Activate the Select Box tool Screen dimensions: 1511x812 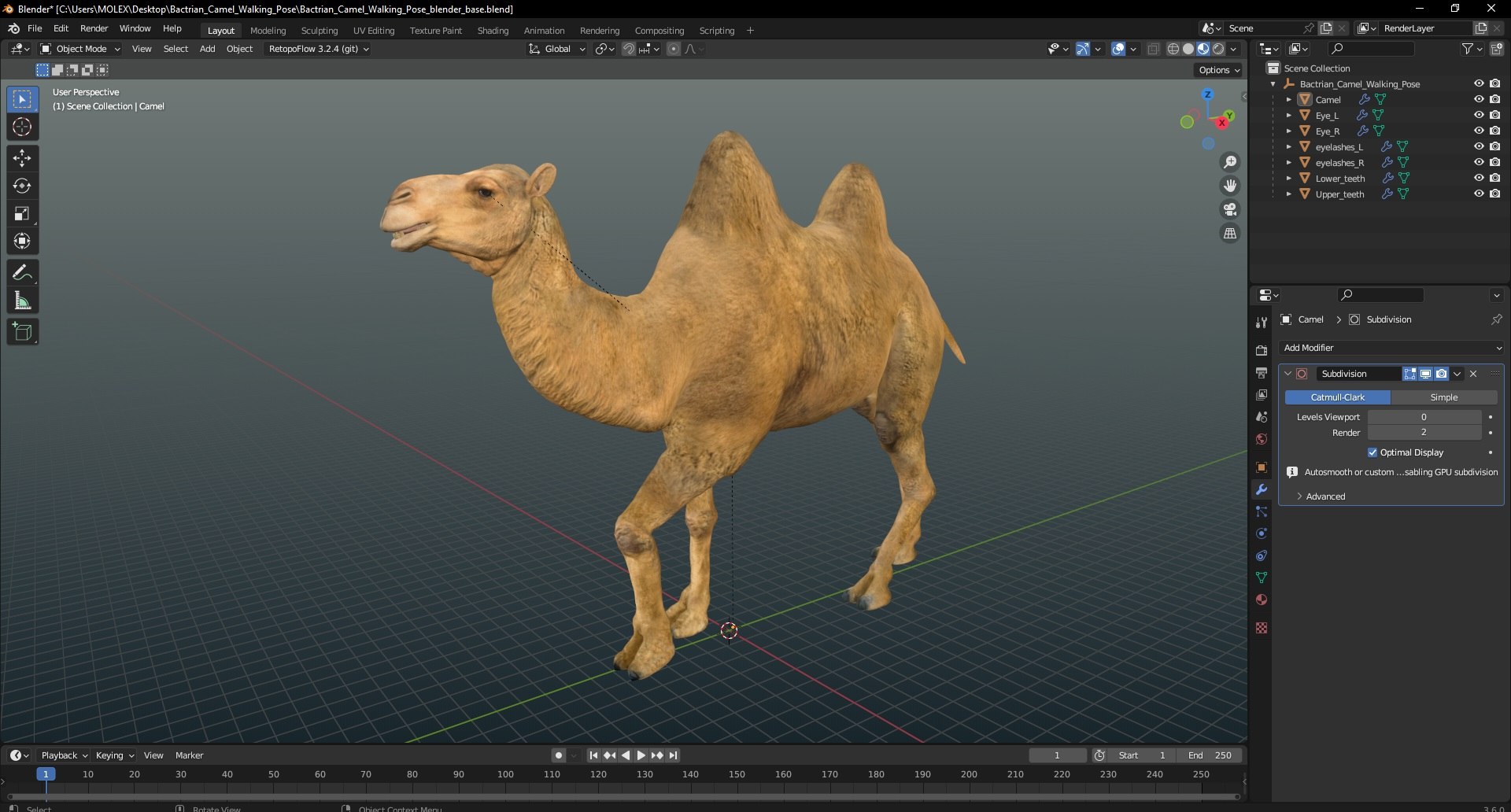[x=22, y=99]
